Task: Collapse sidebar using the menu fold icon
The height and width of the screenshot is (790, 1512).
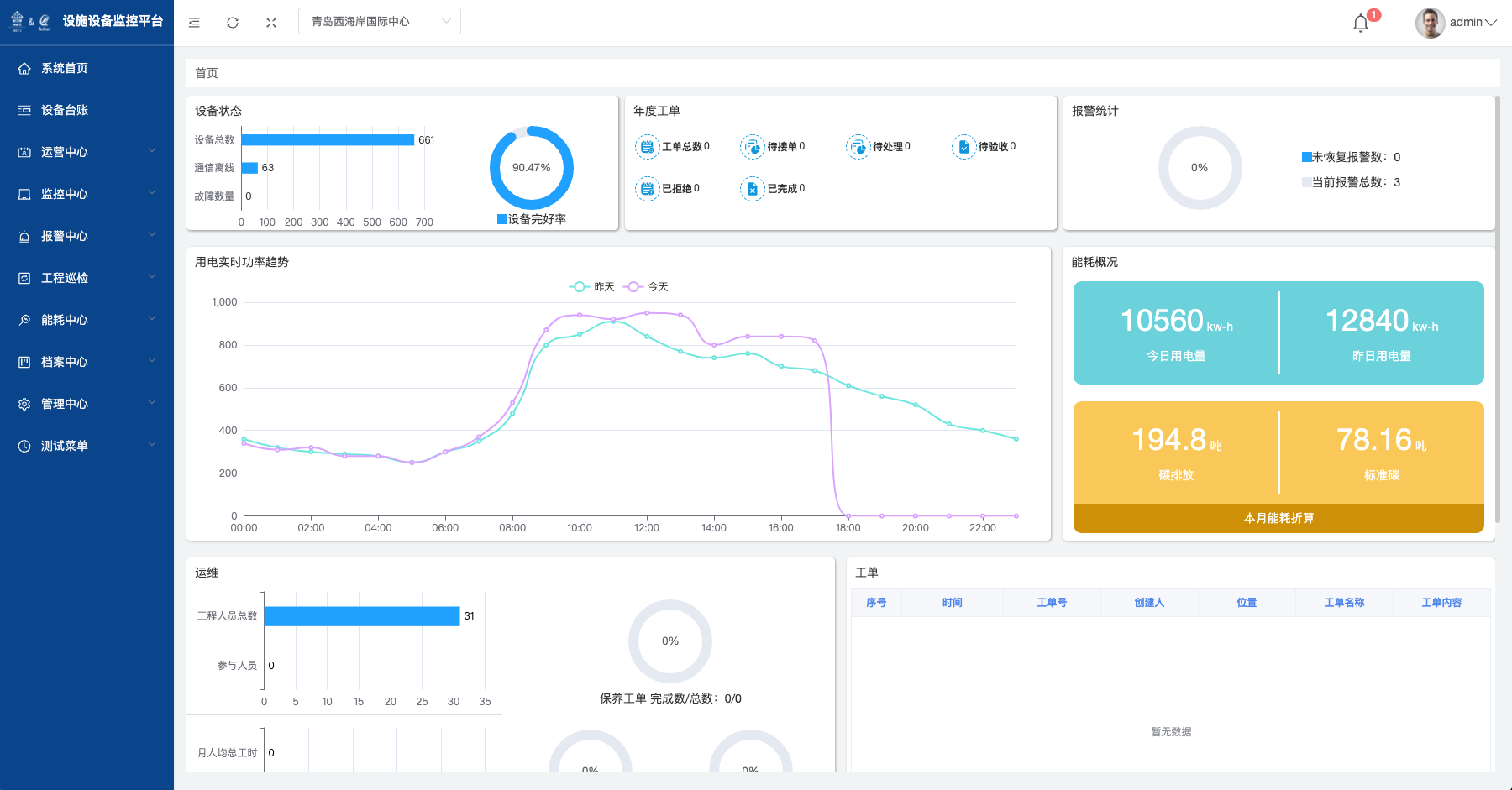Action: [x=194, y=23]
